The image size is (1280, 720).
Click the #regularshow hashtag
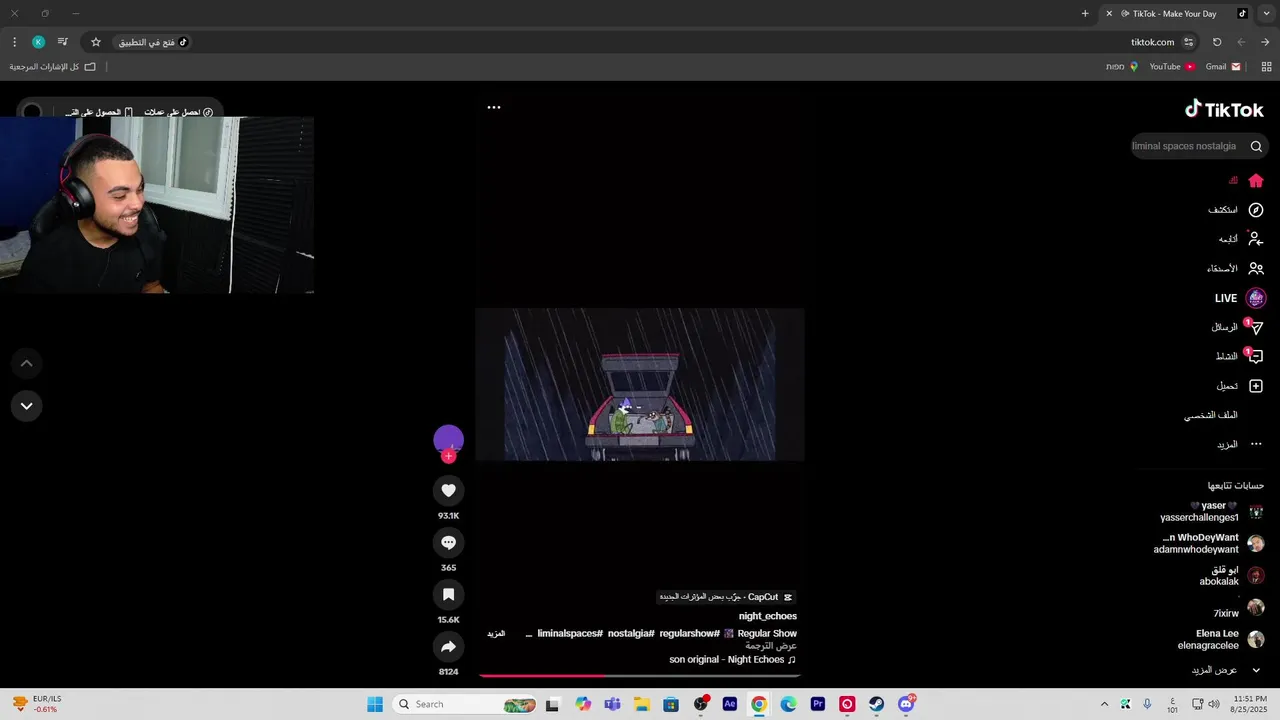pos(689,634)
